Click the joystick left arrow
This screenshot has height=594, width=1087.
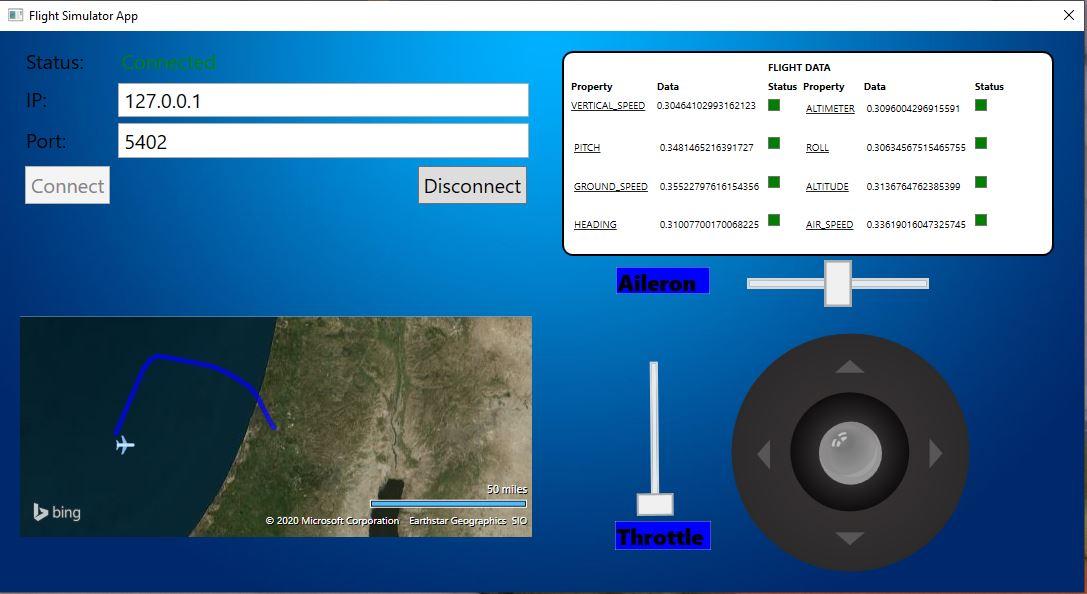point(764,454)
